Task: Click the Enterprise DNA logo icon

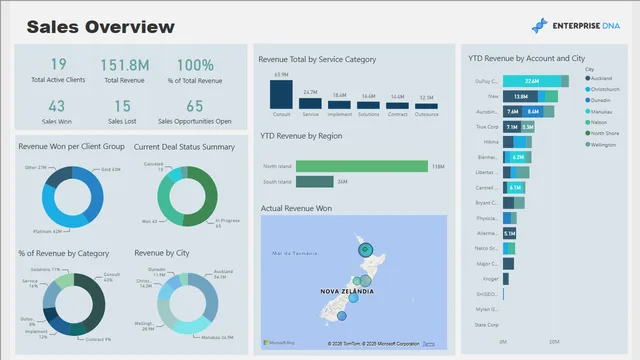Action: click(x=539, y=26)
